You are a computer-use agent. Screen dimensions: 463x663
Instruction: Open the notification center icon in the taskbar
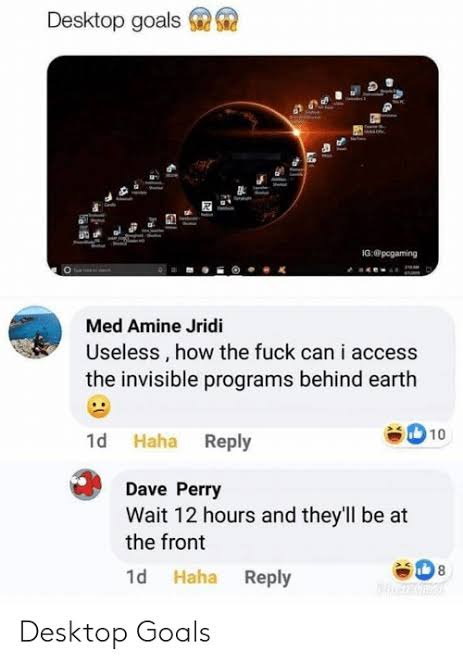(428, 269)
